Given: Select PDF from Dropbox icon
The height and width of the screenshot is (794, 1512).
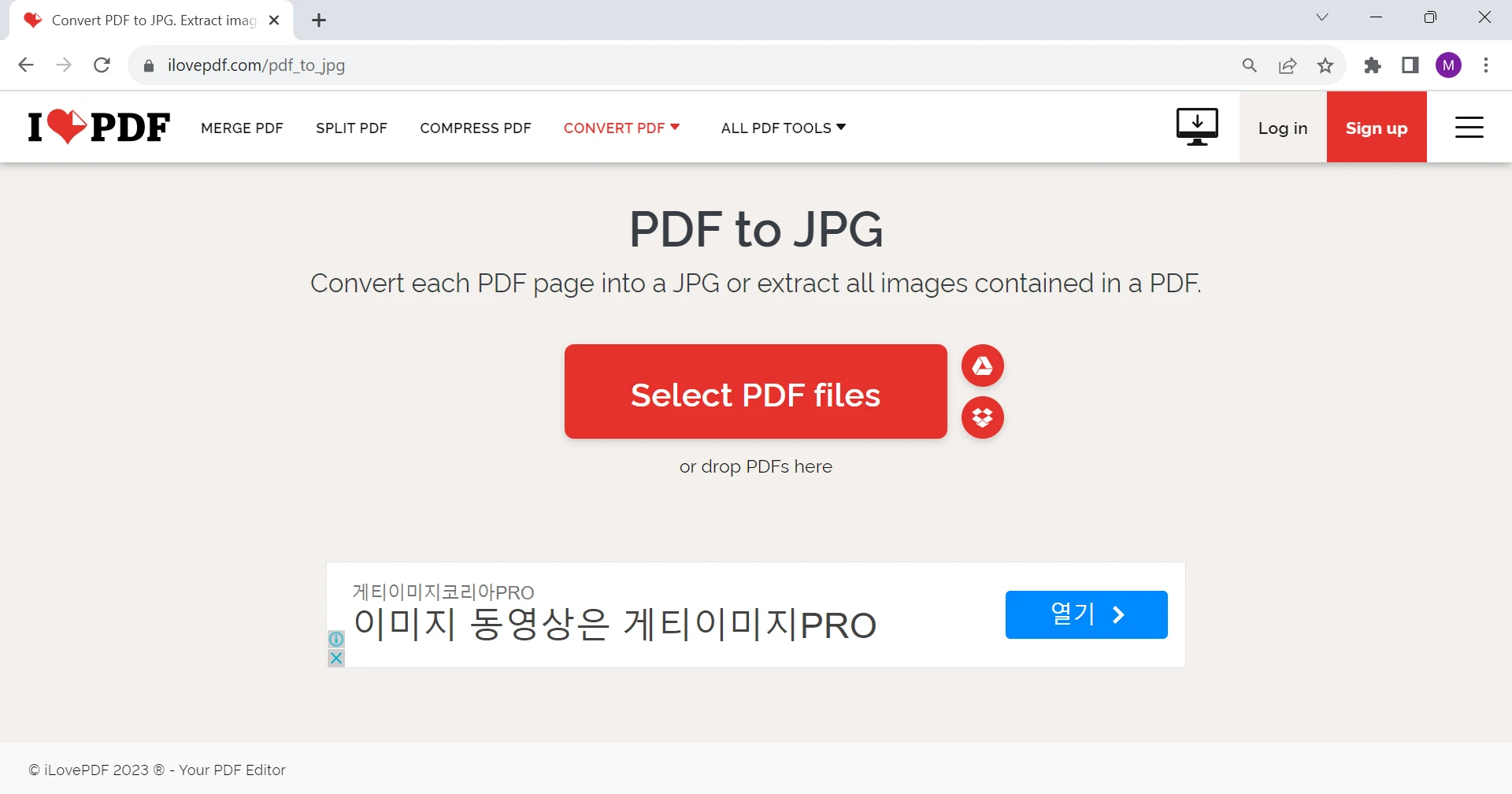Looking at the screenshot, I should point(982,417).
